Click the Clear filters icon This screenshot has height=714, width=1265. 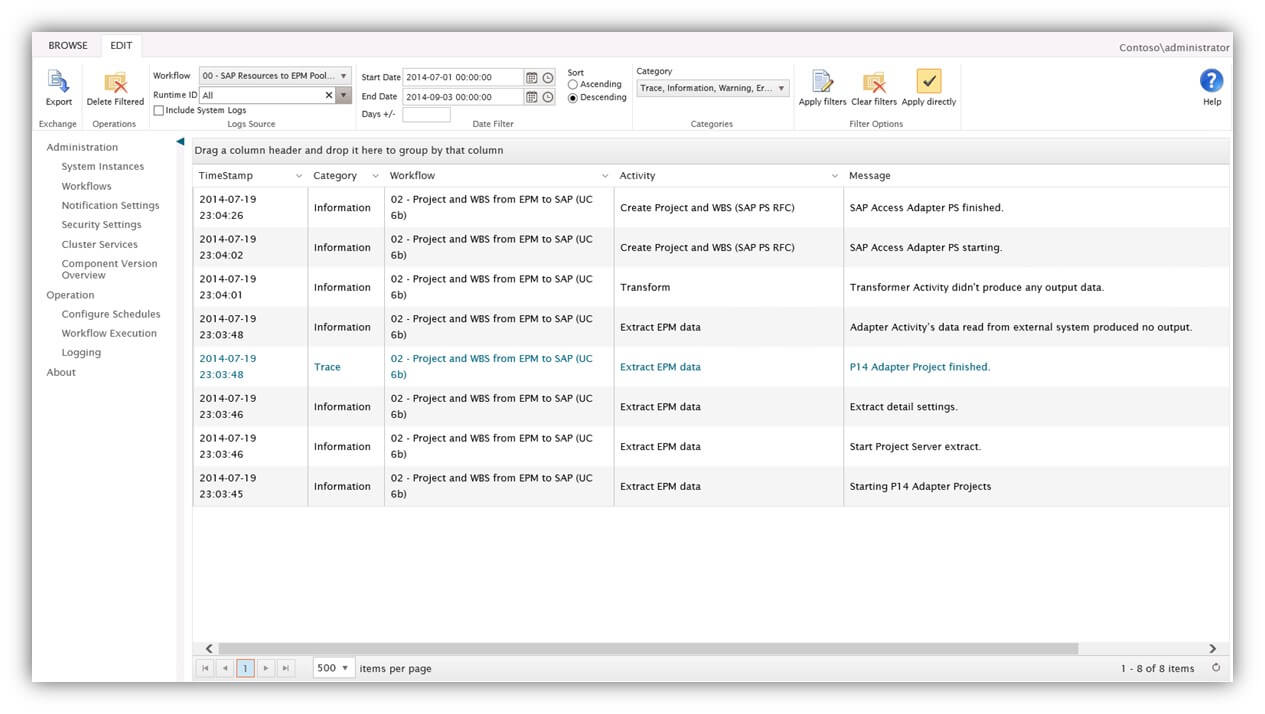tap(874, 82)
